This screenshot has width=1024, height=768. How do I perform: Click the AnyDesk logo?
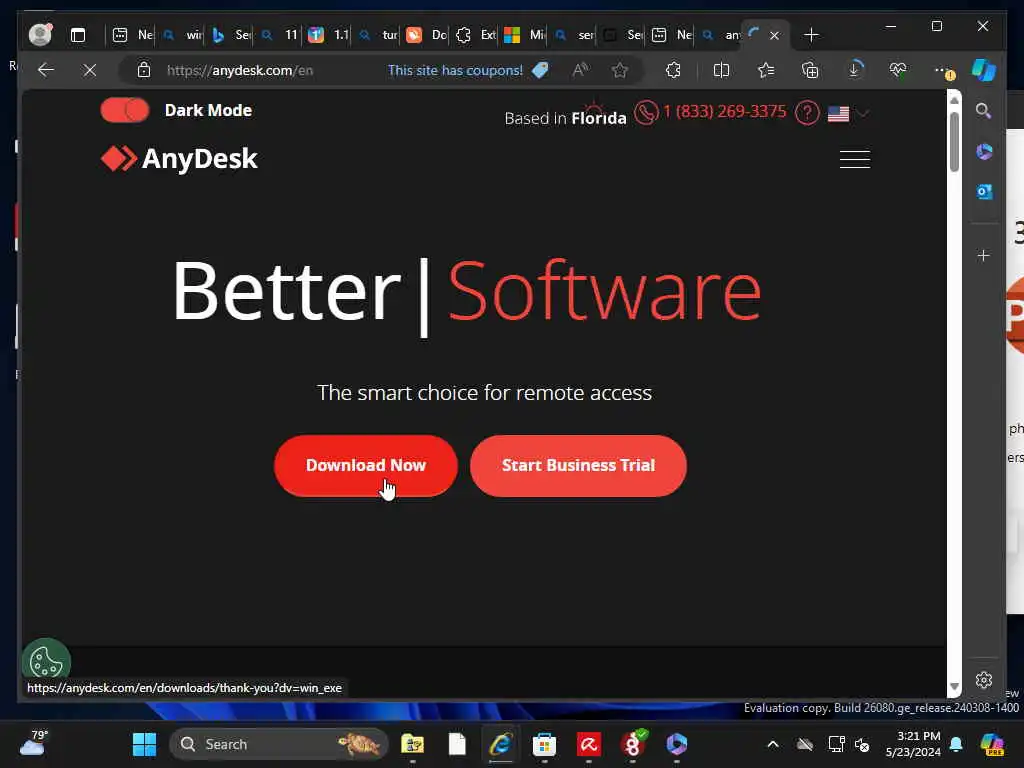[180, 159]
